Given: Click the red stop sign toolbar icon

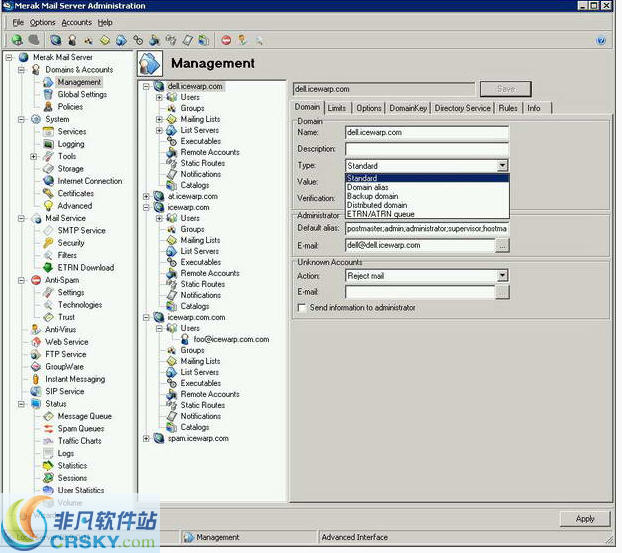Looking at the screenshot, I should tap(226, 40).
